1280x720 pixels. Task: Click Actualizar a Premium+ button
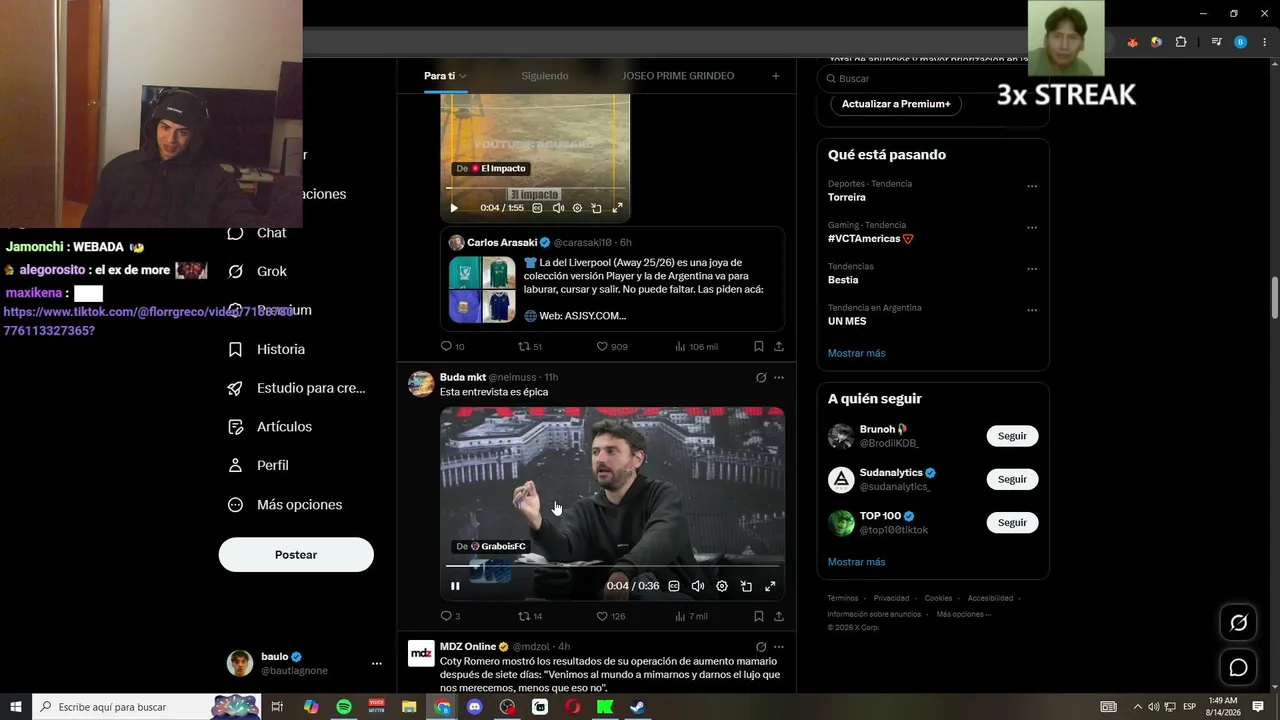[x=896, y=104]
